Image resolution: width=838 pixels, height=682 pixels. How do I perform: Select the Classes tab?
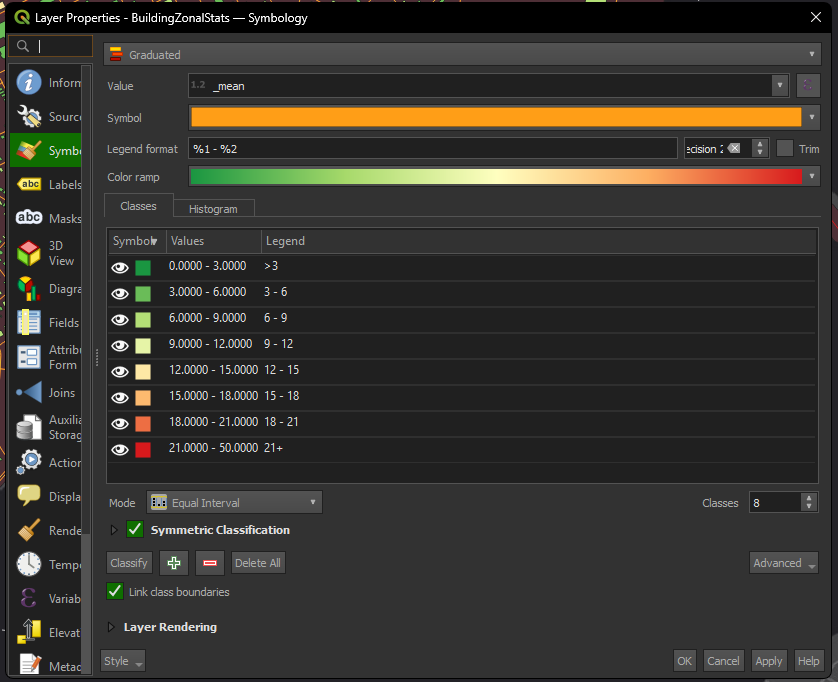click(x=138, y=206)
